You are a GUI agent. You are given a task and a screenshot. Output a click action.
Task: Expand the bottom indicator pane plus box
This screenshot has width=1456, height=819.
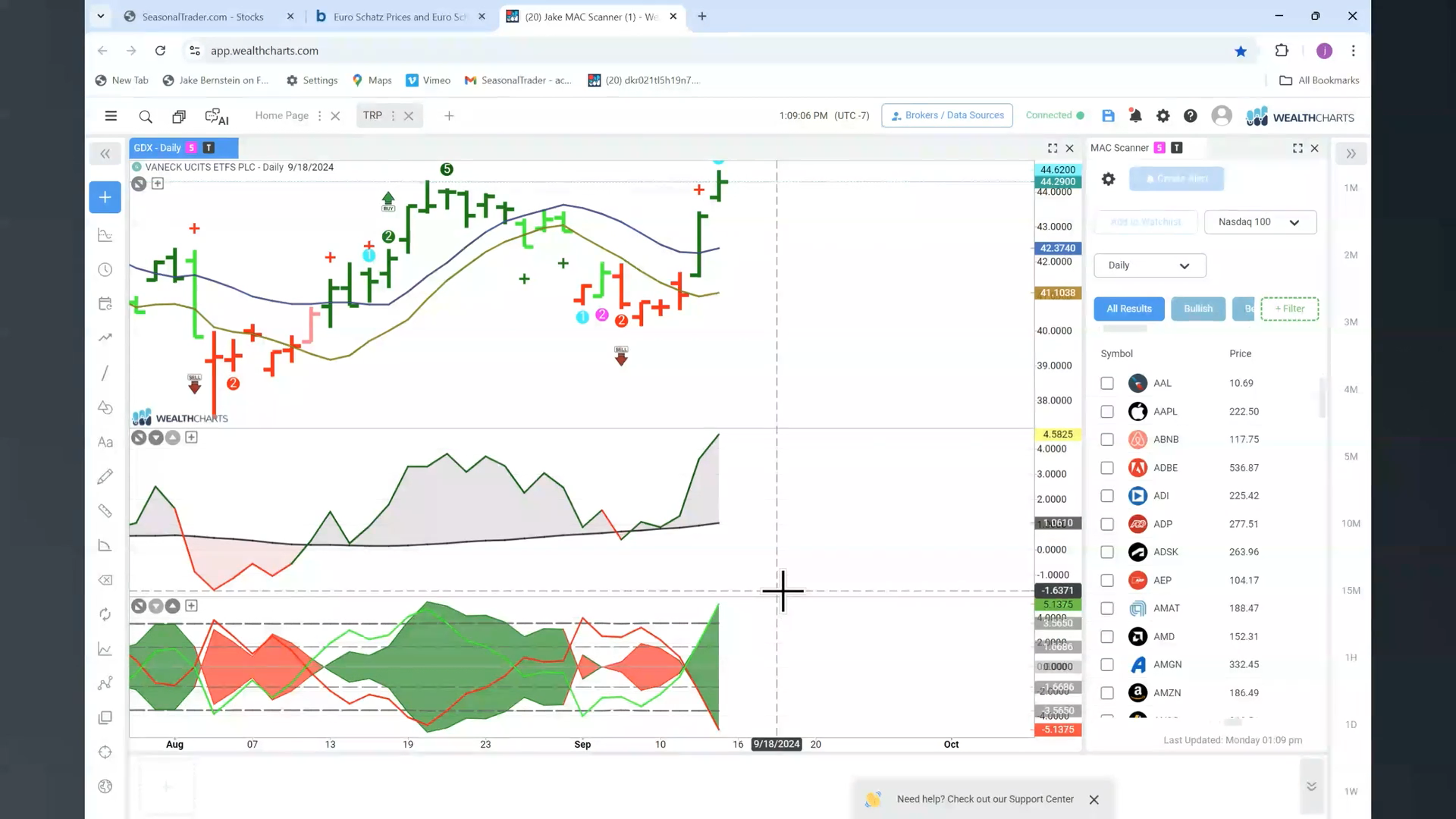tap(191, 606)
